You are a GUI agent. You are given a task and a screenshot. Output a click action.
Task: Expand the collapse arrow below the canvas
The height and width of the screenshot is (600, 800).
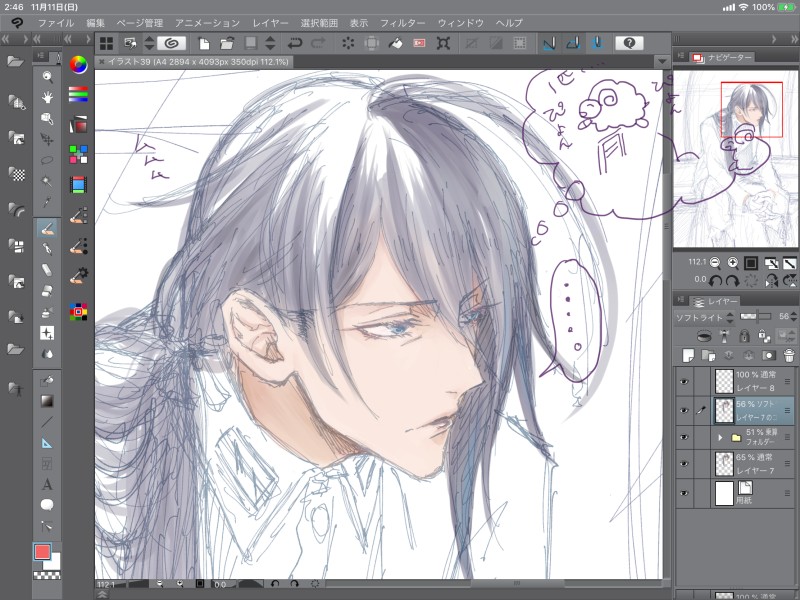[x=102, y=594]
